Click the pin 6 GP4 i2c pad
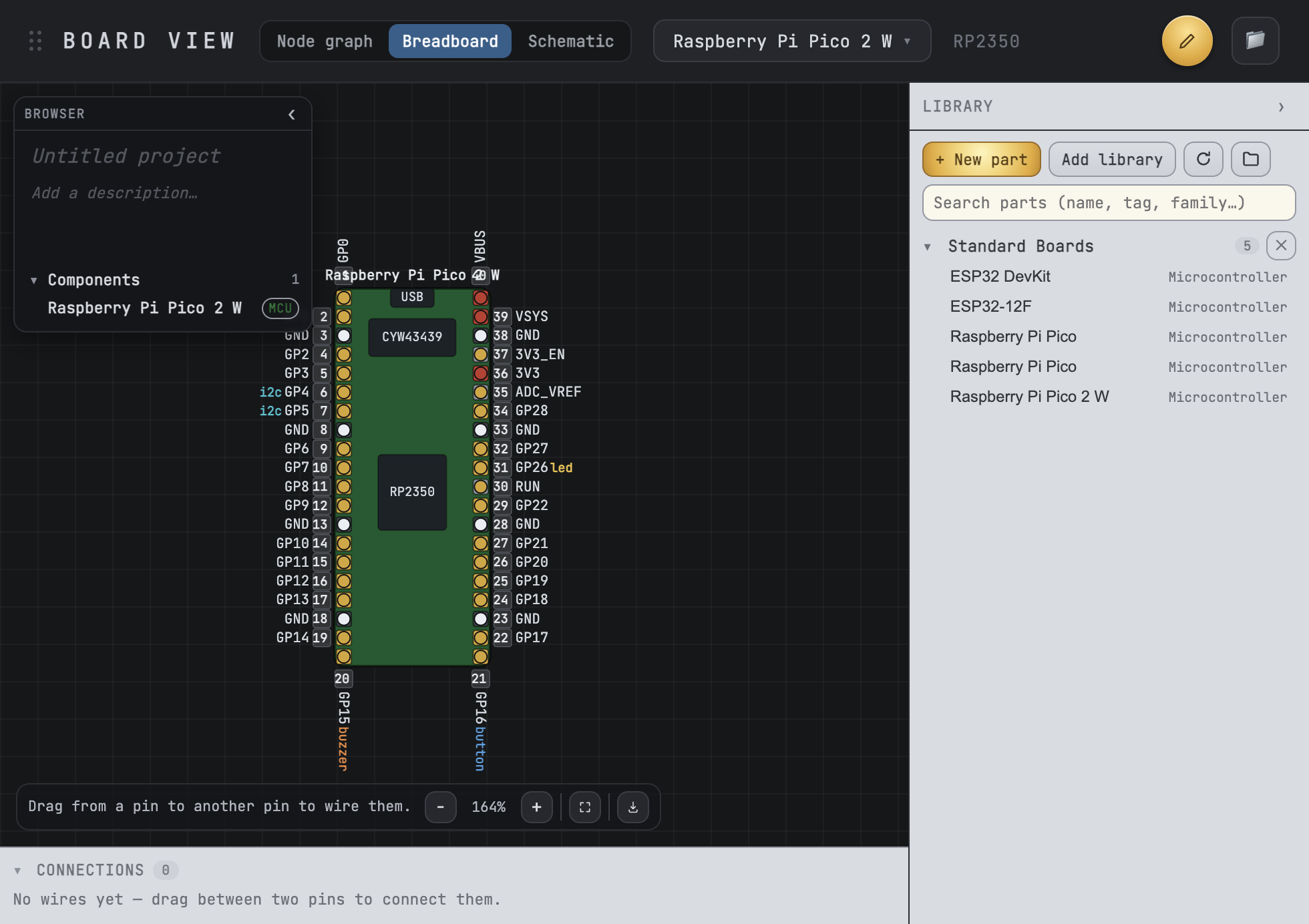 (344, 392)
